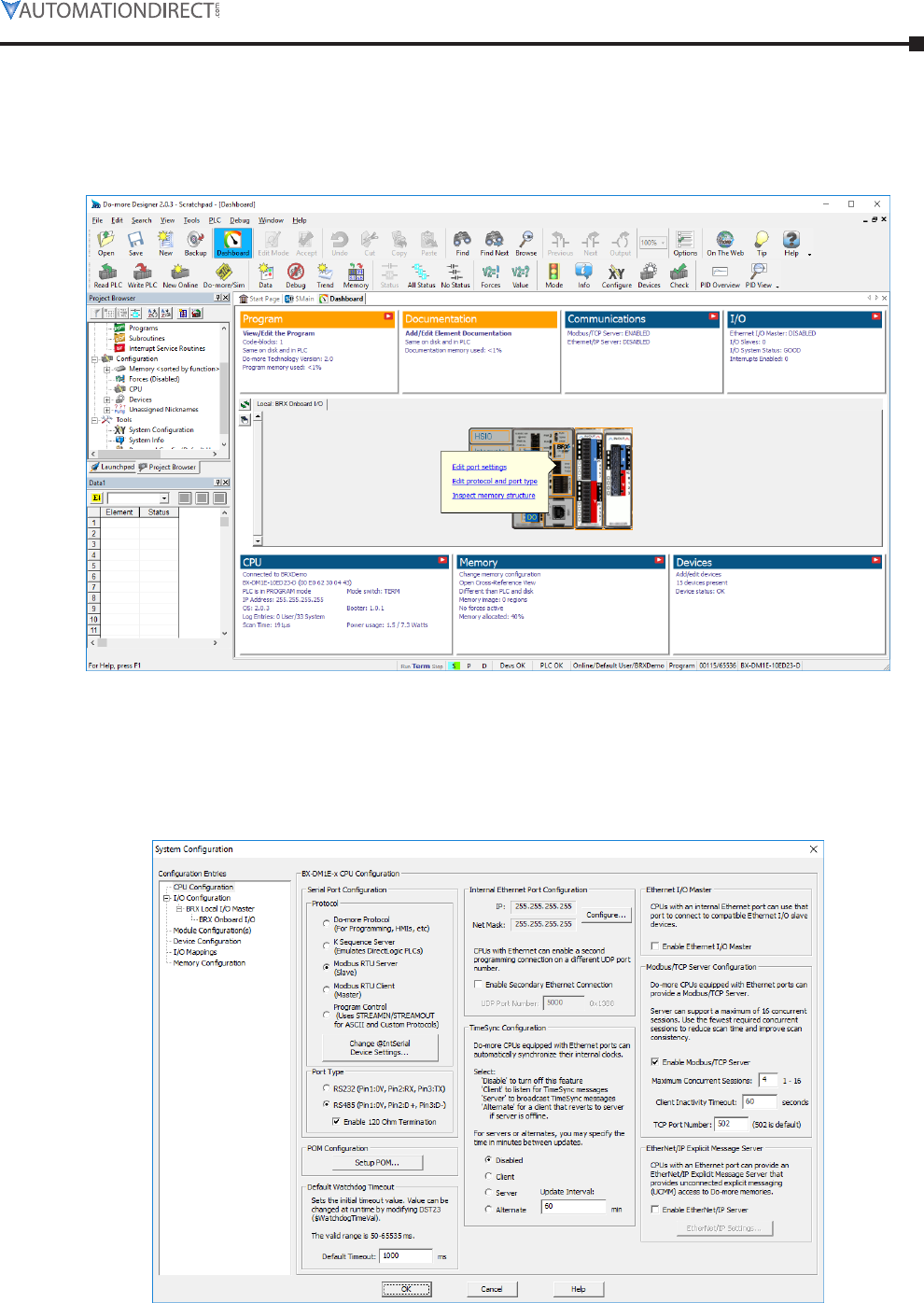Open the PLC menu
924x1303 pixels.
pyautogui.click(x=215, y=220)
